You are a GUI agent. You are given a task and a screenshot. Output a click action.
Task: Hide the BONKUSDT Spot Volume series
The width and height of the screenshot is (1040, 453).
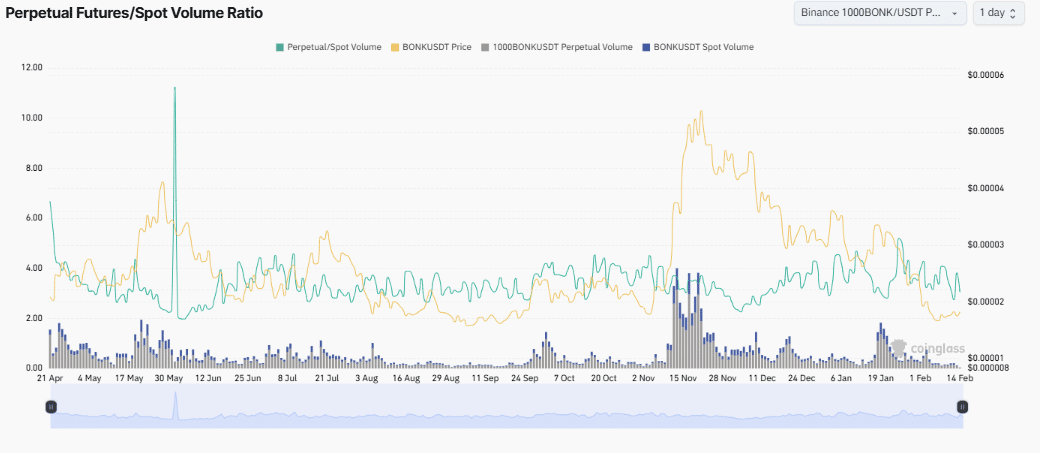[703, 47]
